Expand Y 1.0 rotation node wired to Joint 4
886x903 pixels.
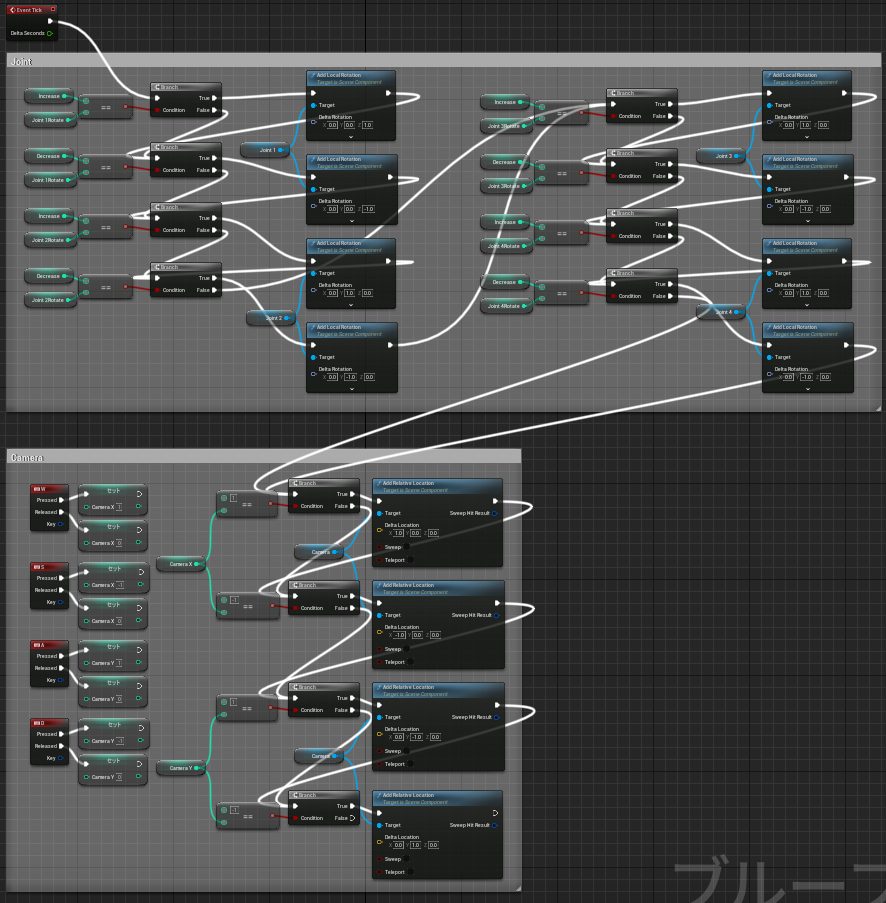coord(807,305)
